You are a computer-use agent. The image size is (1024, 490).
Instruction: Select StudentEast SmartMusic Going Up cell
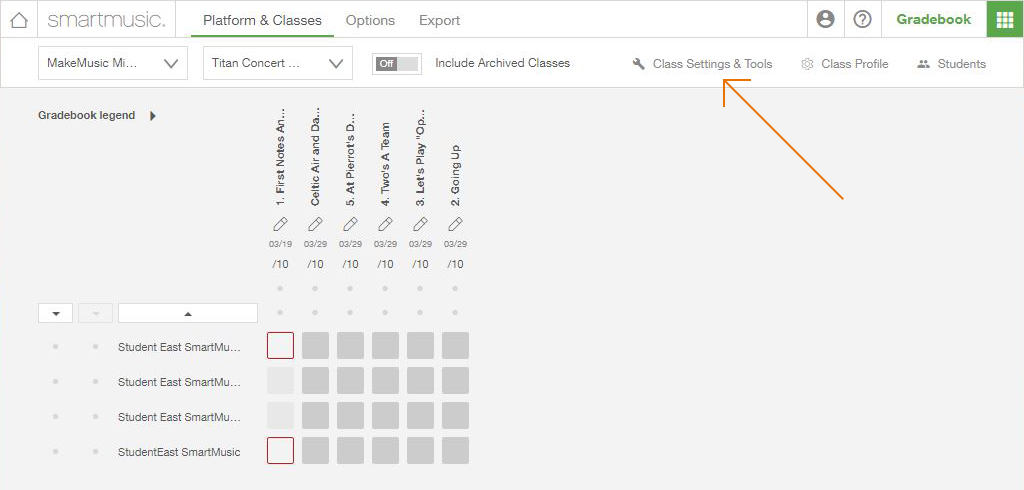pos(455,451)
